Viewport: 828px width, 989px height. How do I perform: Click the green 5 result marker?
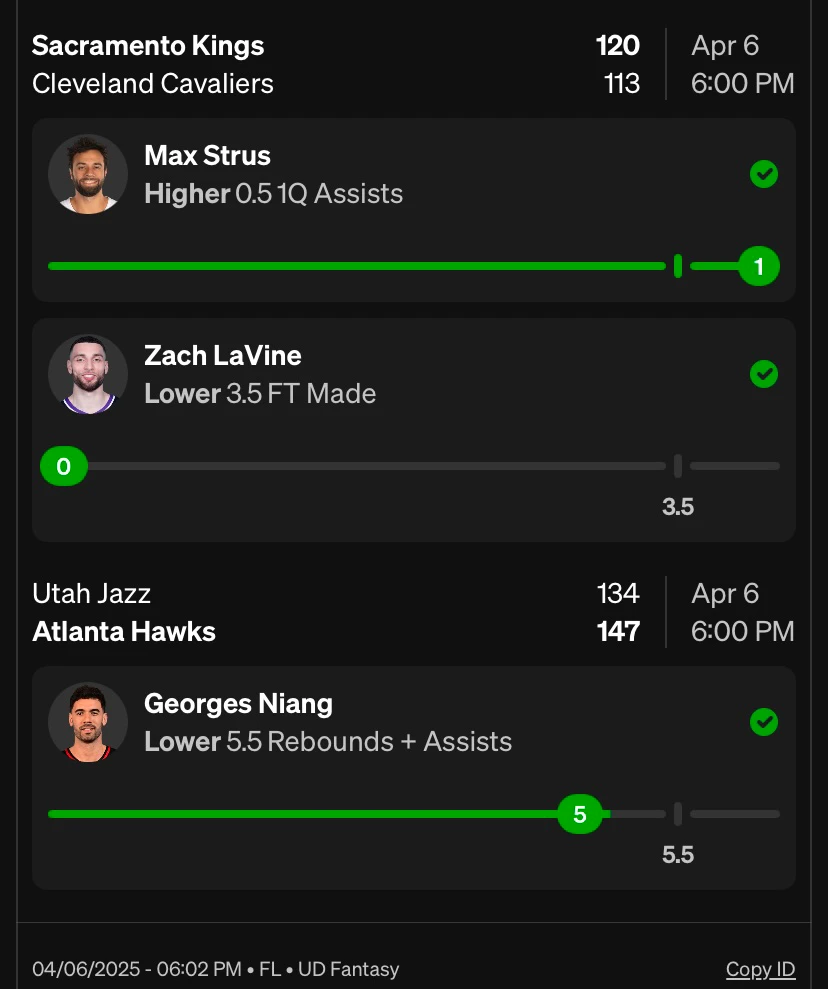[580, 814]
